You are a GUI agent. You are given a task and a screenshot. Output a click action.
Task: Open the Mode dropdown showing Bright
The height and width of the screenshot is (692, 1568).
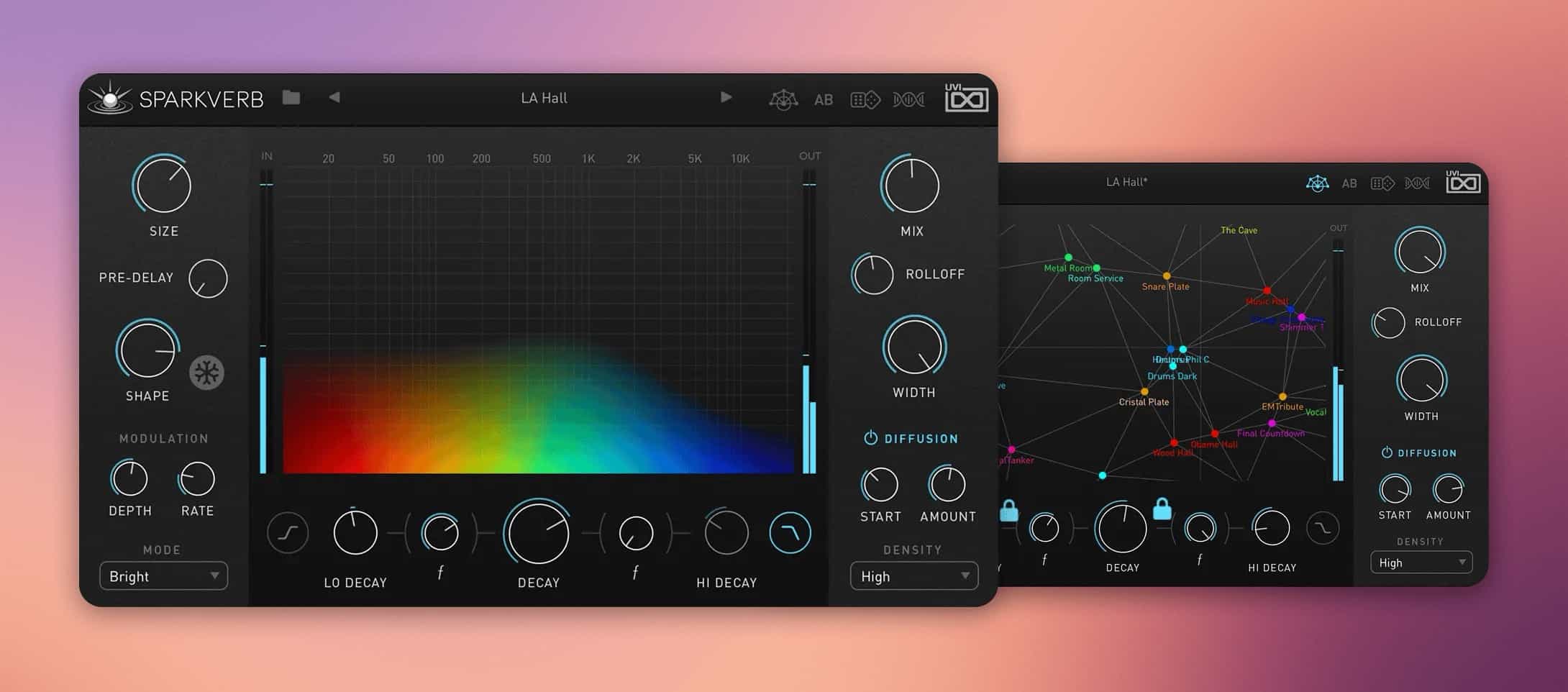coord(164,576)
